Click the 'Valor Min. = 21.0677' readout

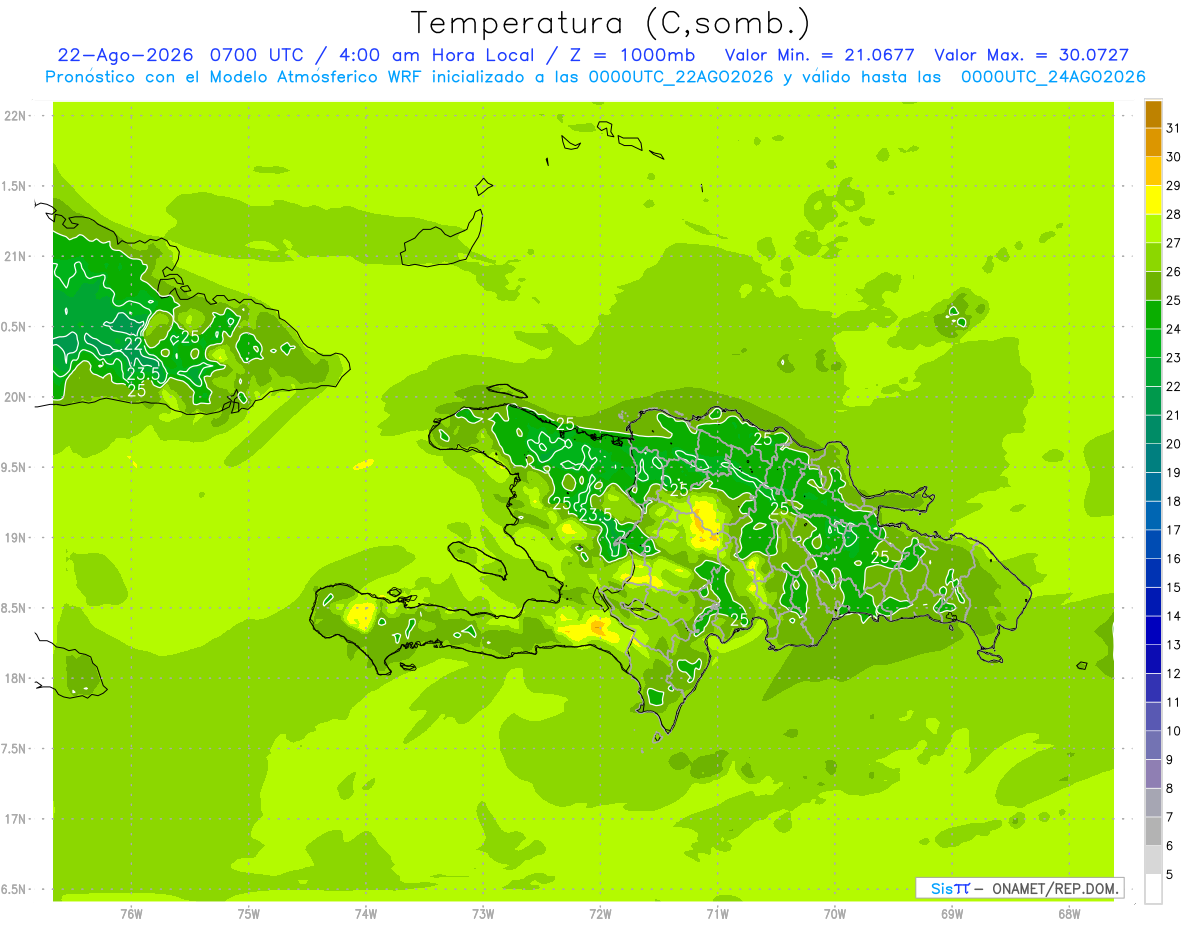pos(819,55)
